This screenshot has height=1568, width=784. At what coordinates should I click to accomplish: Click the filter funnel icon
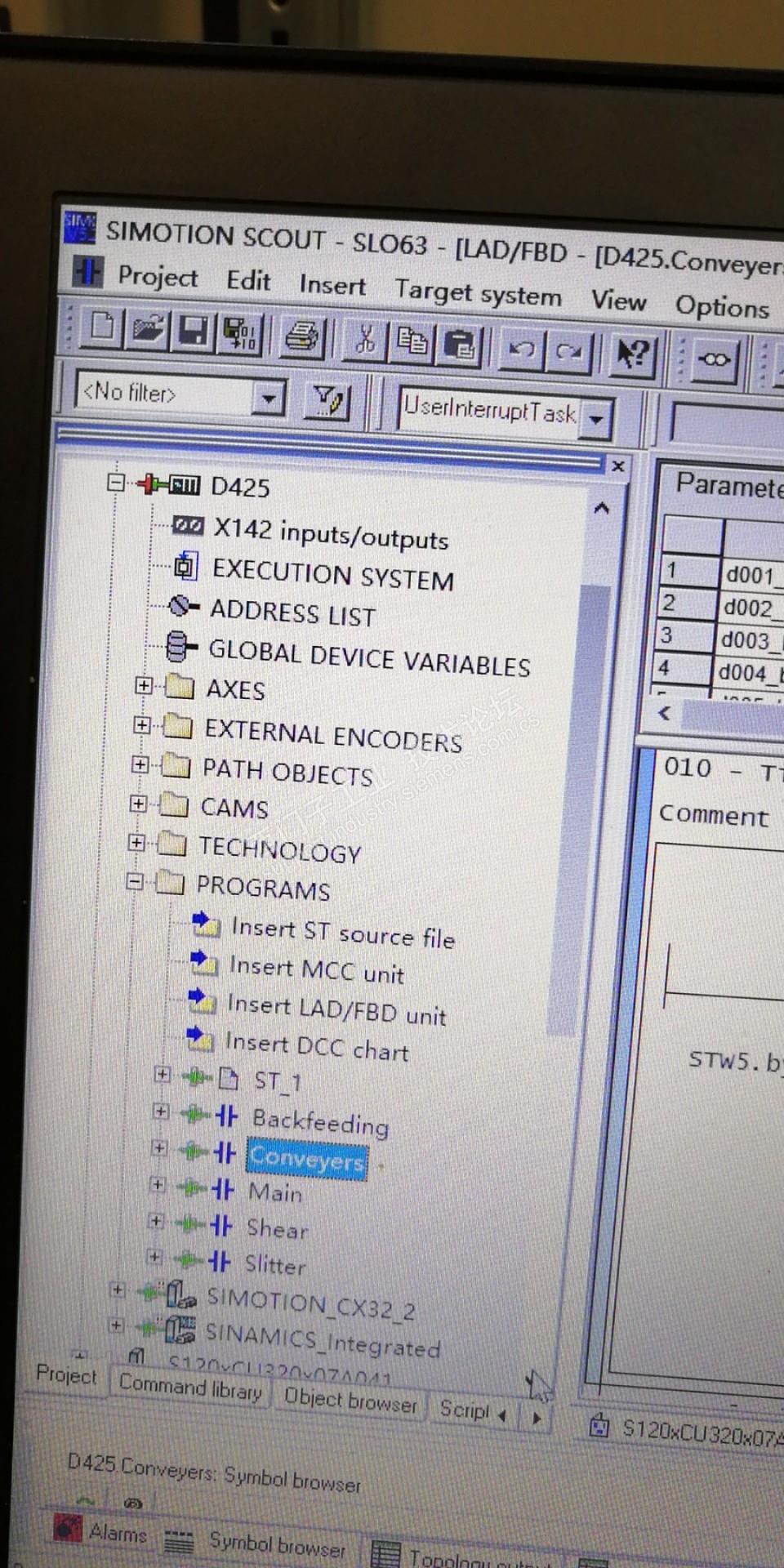pyautogui.click(x=328, y=400)
